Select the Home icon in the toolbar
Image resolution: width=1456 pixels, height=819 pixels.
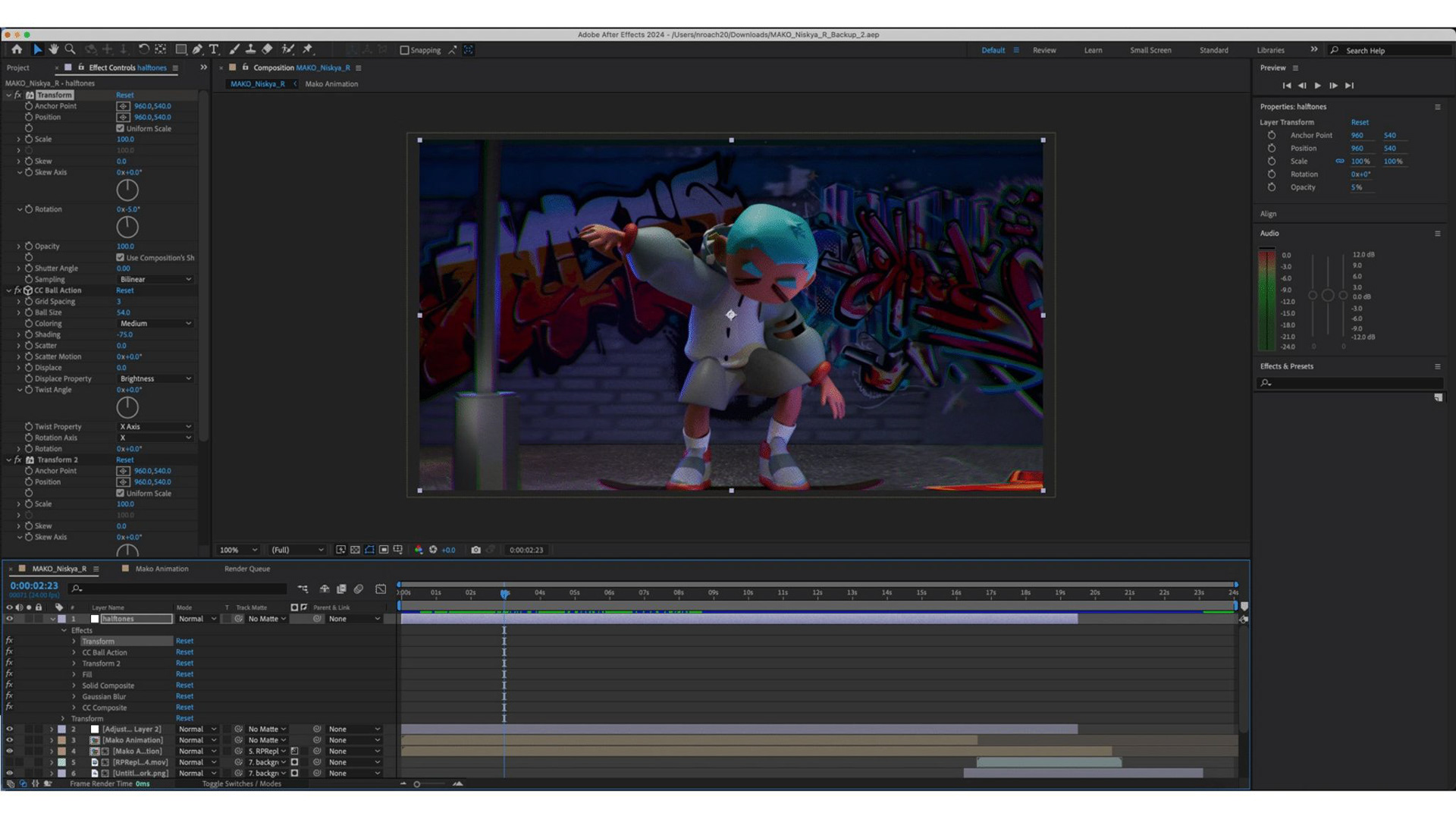click(x=17, y=49)
